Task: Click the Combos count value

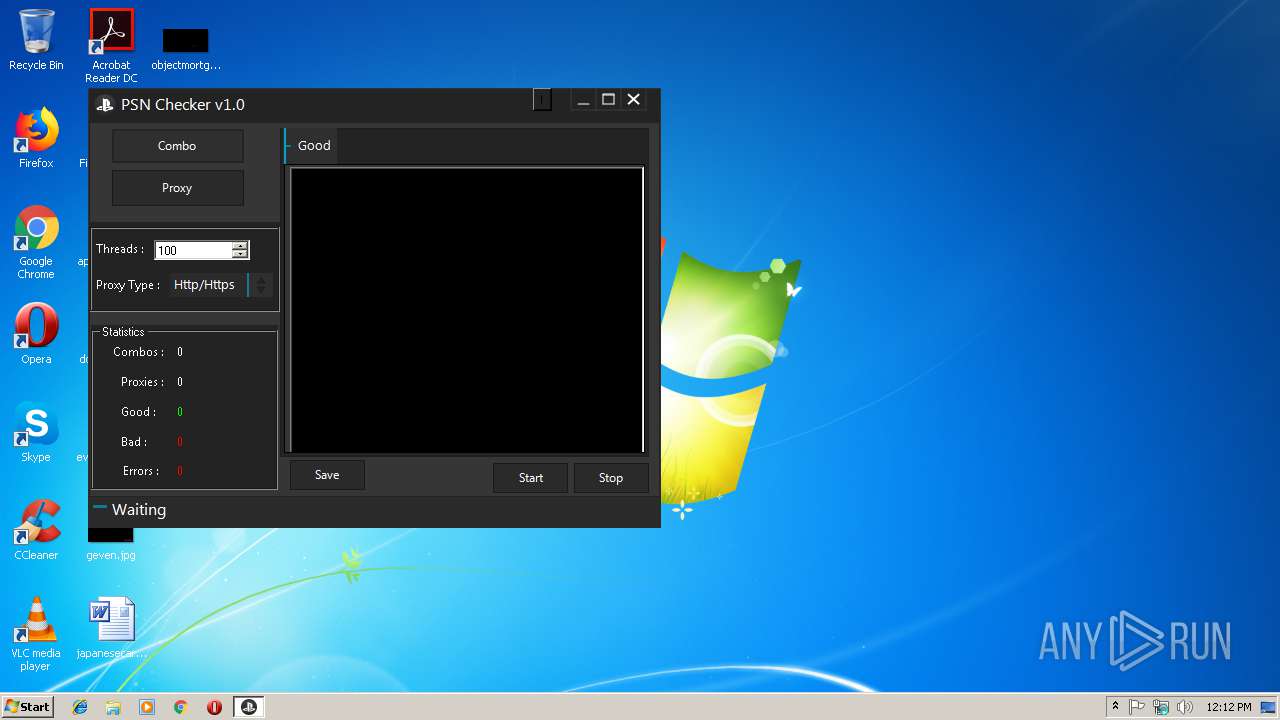Action: (x=180, y=352)
